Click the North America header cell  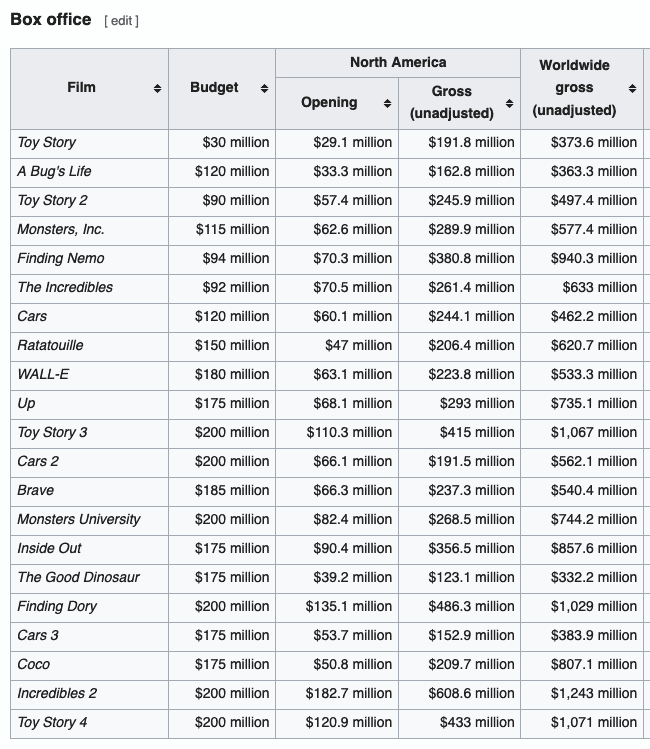[397, 62]
